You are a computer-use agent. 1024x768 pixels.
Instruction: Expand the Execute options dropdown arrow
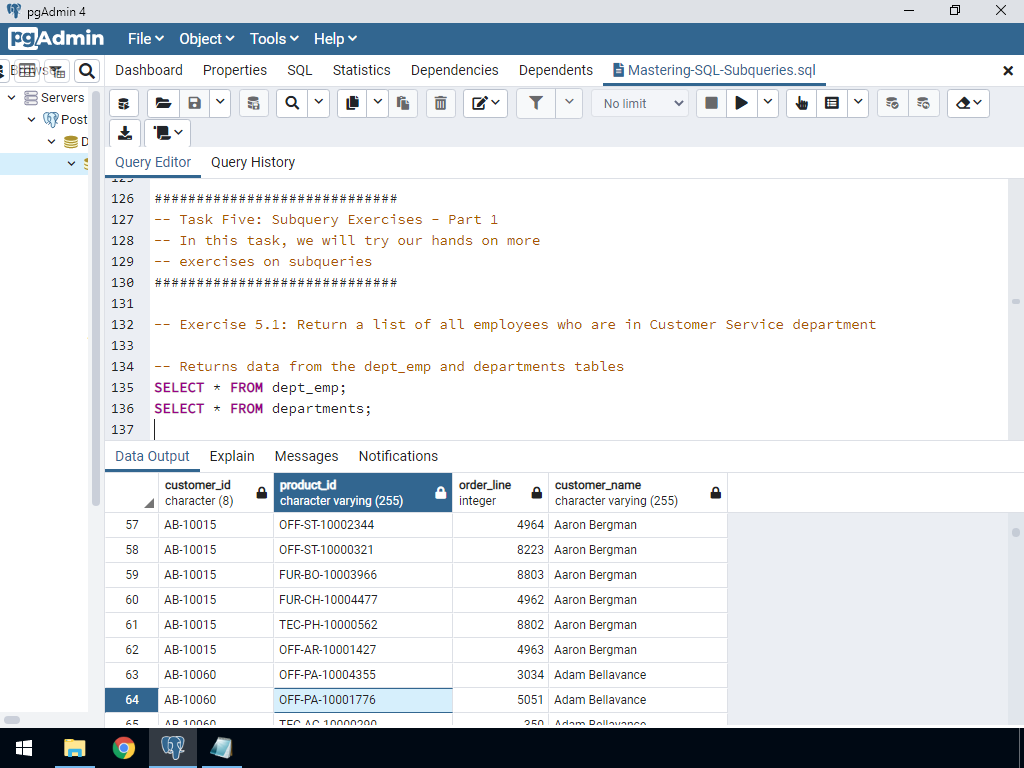pos(768,103)
